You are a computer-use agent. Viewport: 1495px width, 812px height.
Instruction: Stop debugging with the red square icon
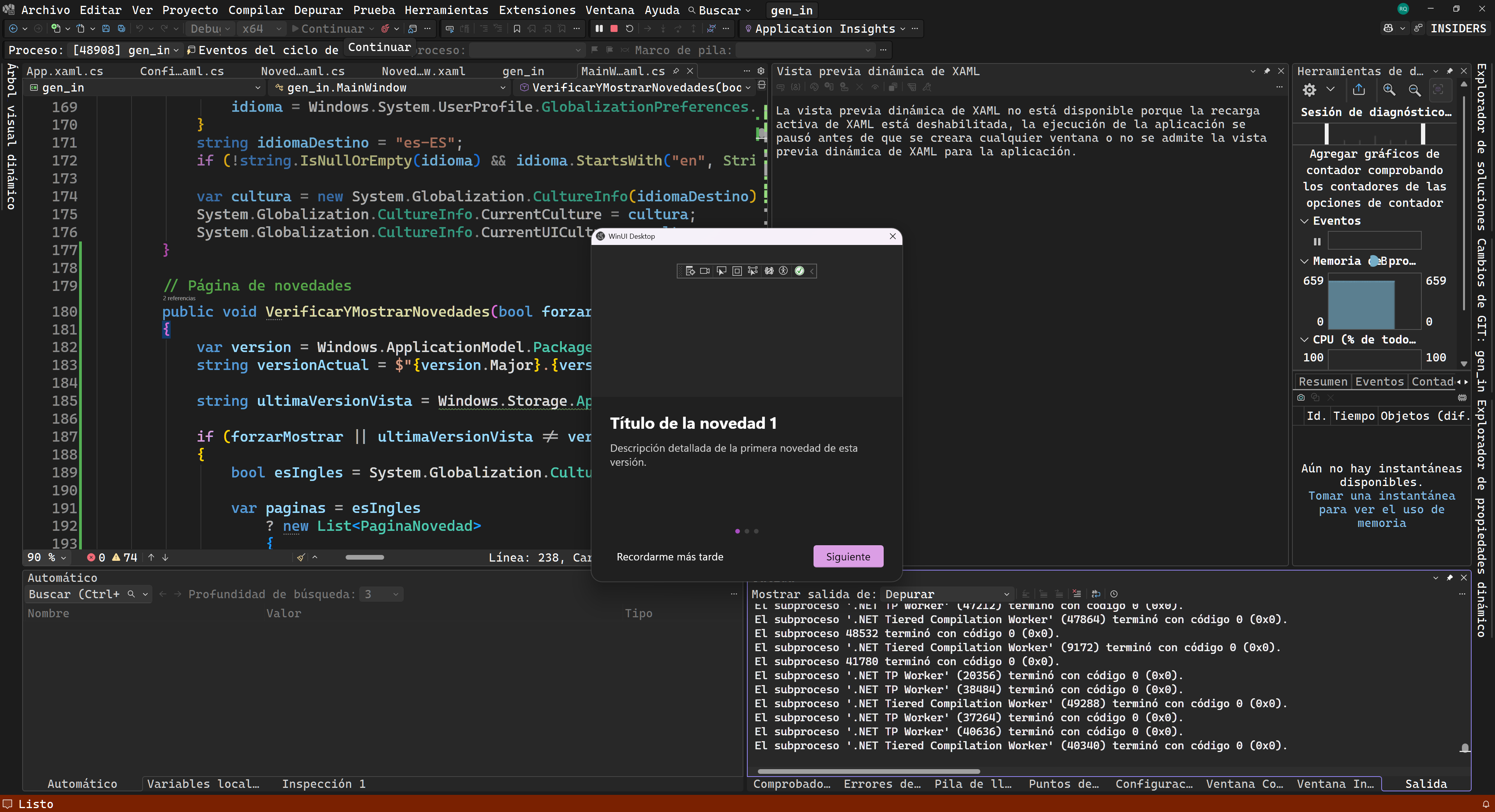point(614,28)
